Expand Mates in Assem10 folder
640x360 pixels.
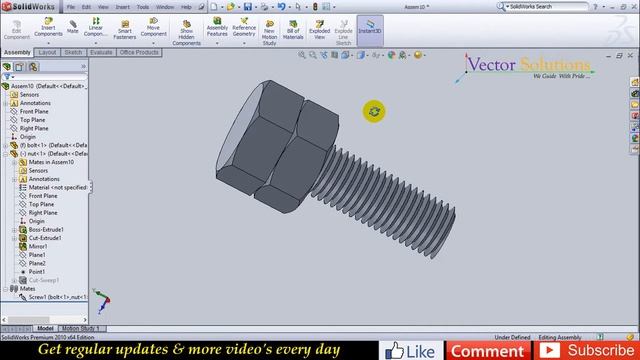tap(14, 162)
